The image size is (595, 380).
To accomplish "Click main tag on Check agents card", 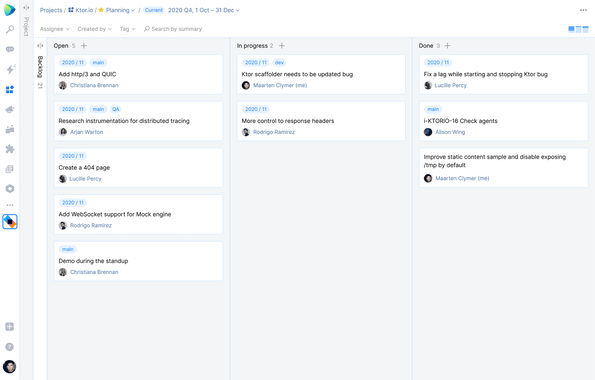I will tap(433, 109).
